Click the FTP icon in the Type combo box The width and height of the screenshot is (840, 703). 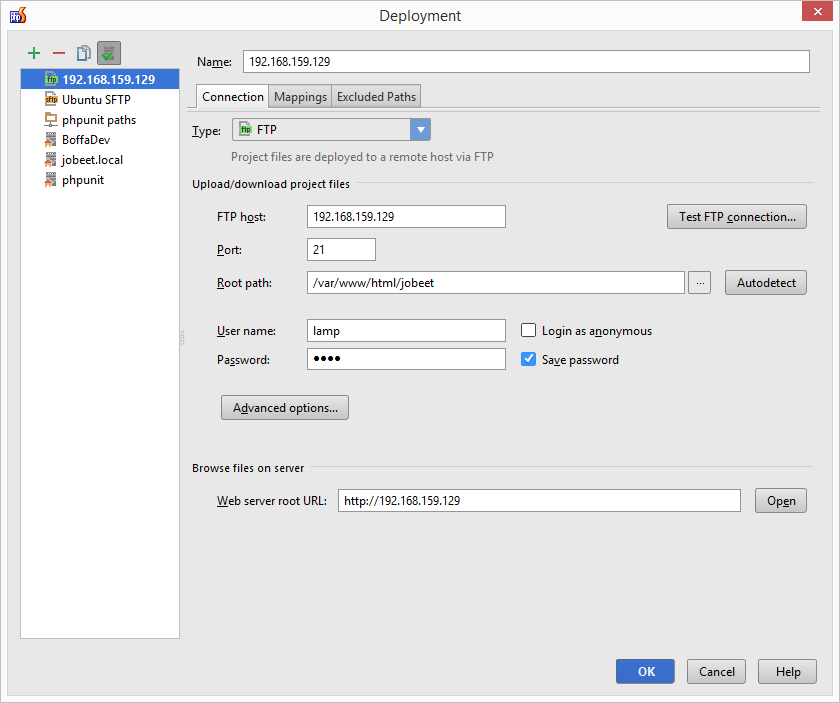[x=245, y=130]
